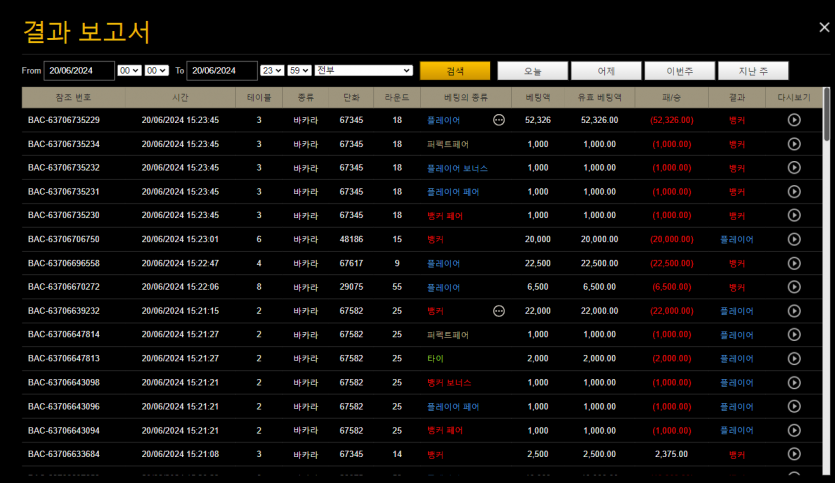Click the 테이블 column header

coord(259,97)
